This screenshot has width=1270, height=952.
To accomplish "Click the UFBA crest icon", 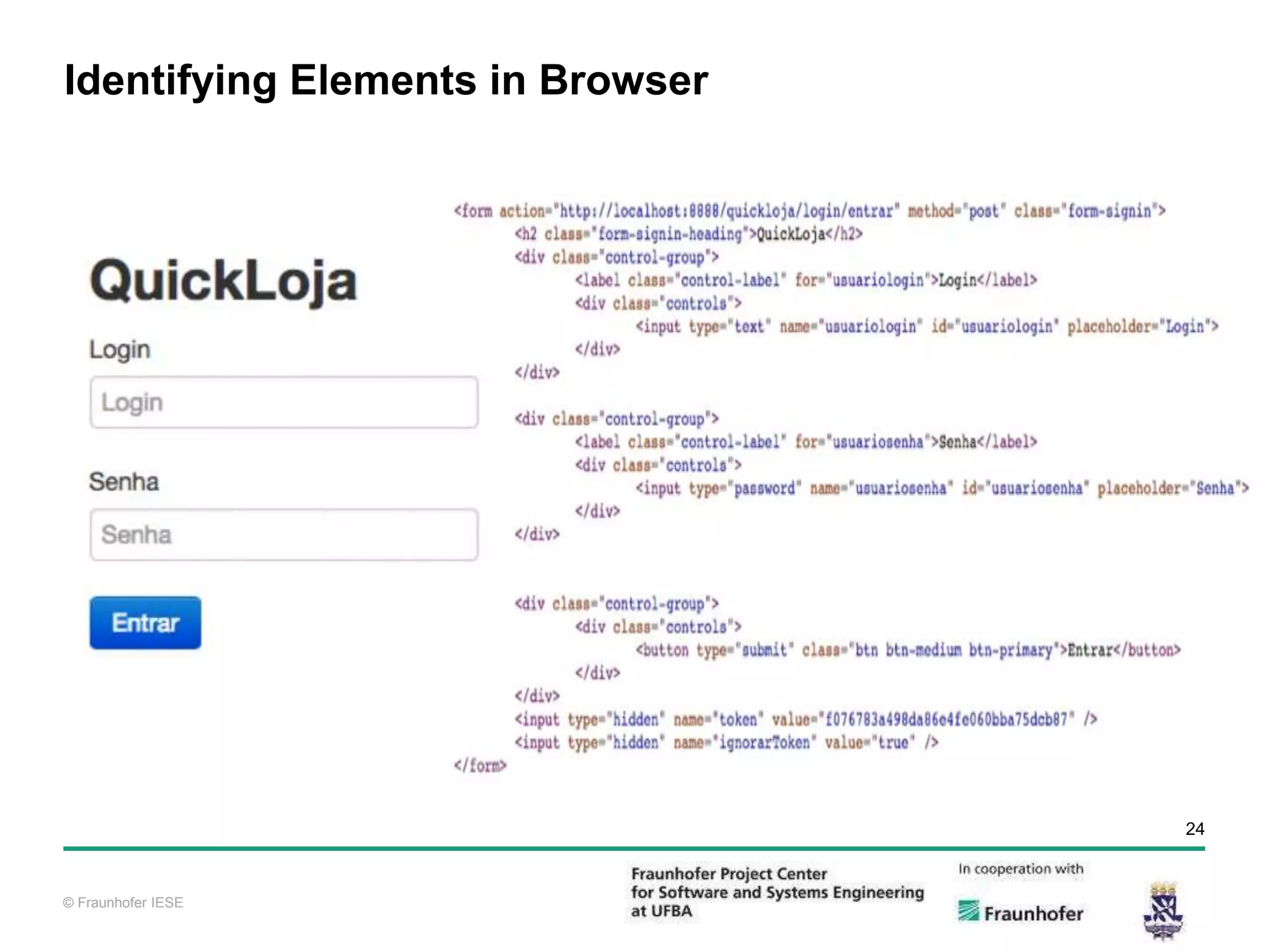I will tap(1163, 911).
